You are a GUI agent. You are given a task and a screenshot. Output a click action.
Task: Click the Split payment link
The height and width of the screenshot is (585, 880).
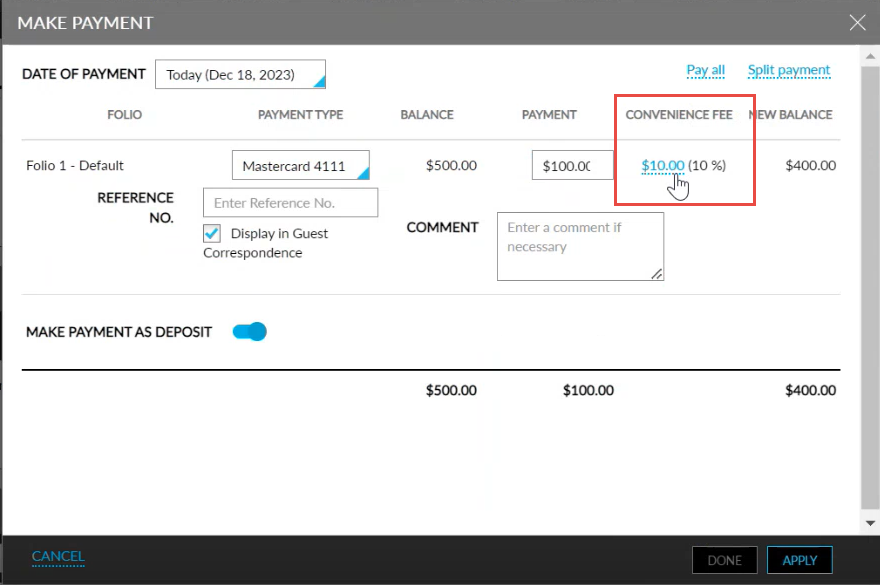789,70
